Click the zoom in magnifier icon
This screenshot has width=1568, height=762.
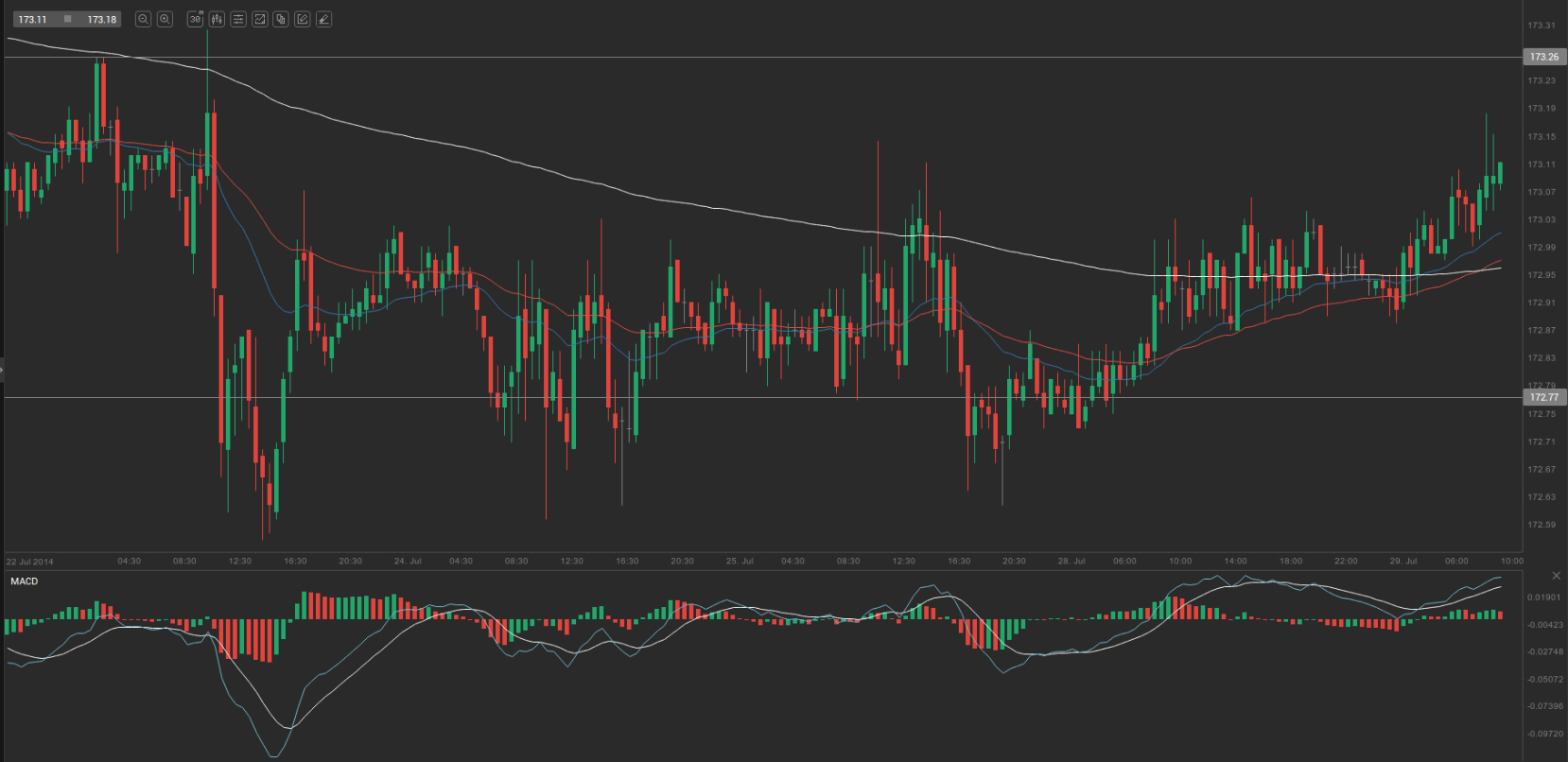(165, 19)
